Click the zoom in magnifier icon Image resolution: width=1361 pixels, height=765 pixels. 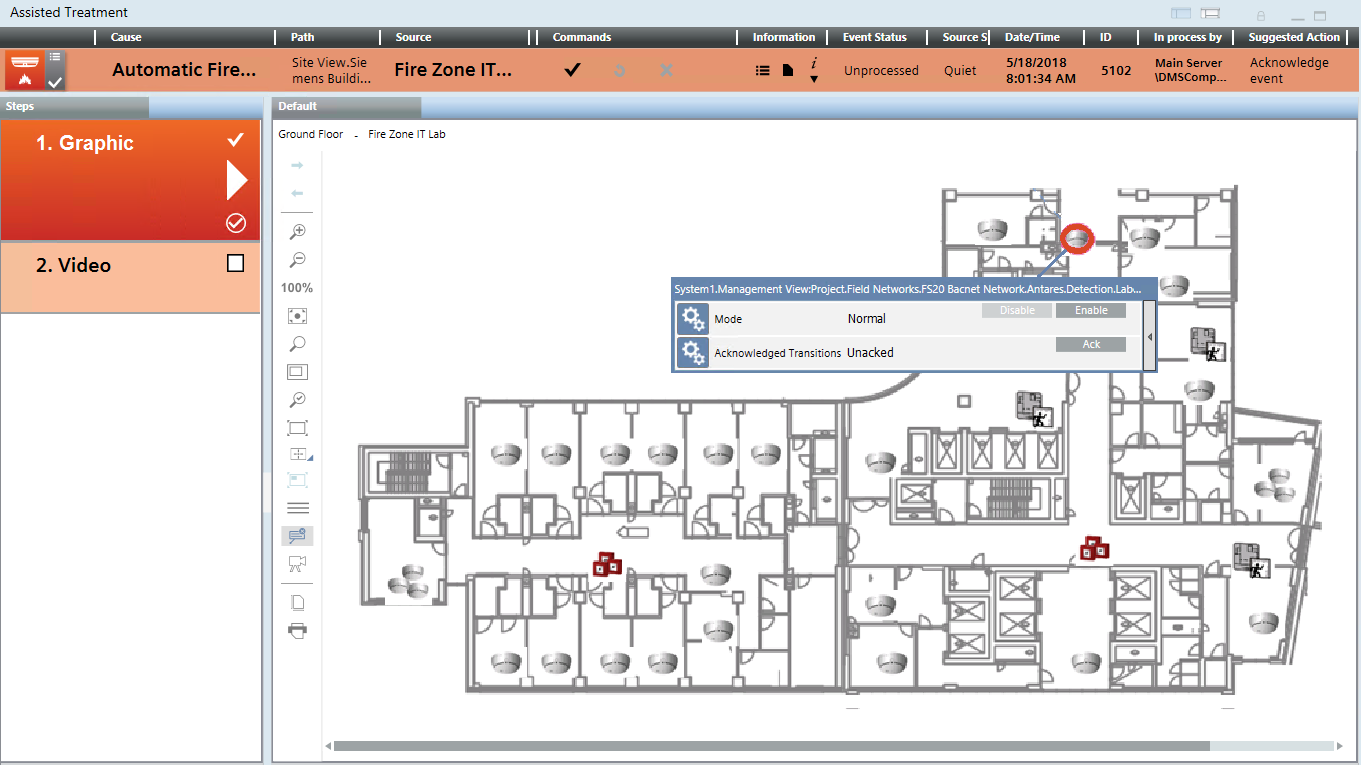[297, 232]
